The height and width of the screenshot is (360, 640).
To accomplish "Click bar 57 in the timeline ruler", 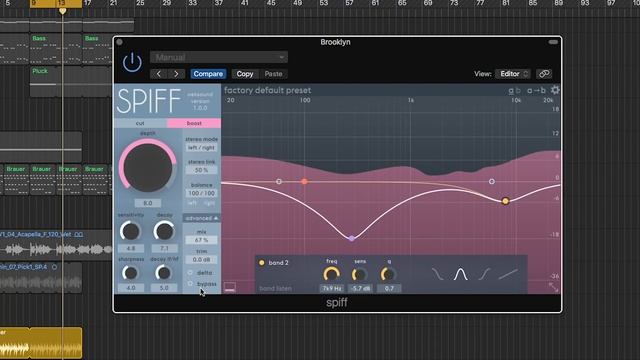I will pyautogui.click(x=349, y=3).
